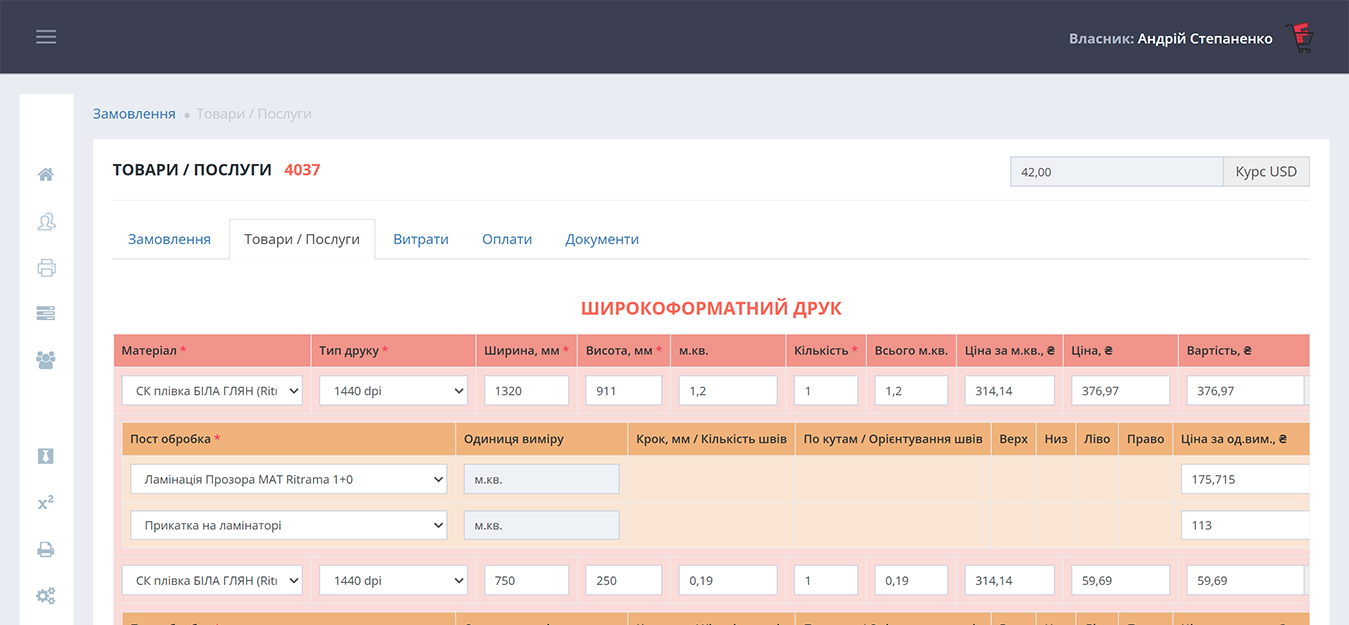
Task: Open the people group icon in the sidebar
Action: pos(46,359)
